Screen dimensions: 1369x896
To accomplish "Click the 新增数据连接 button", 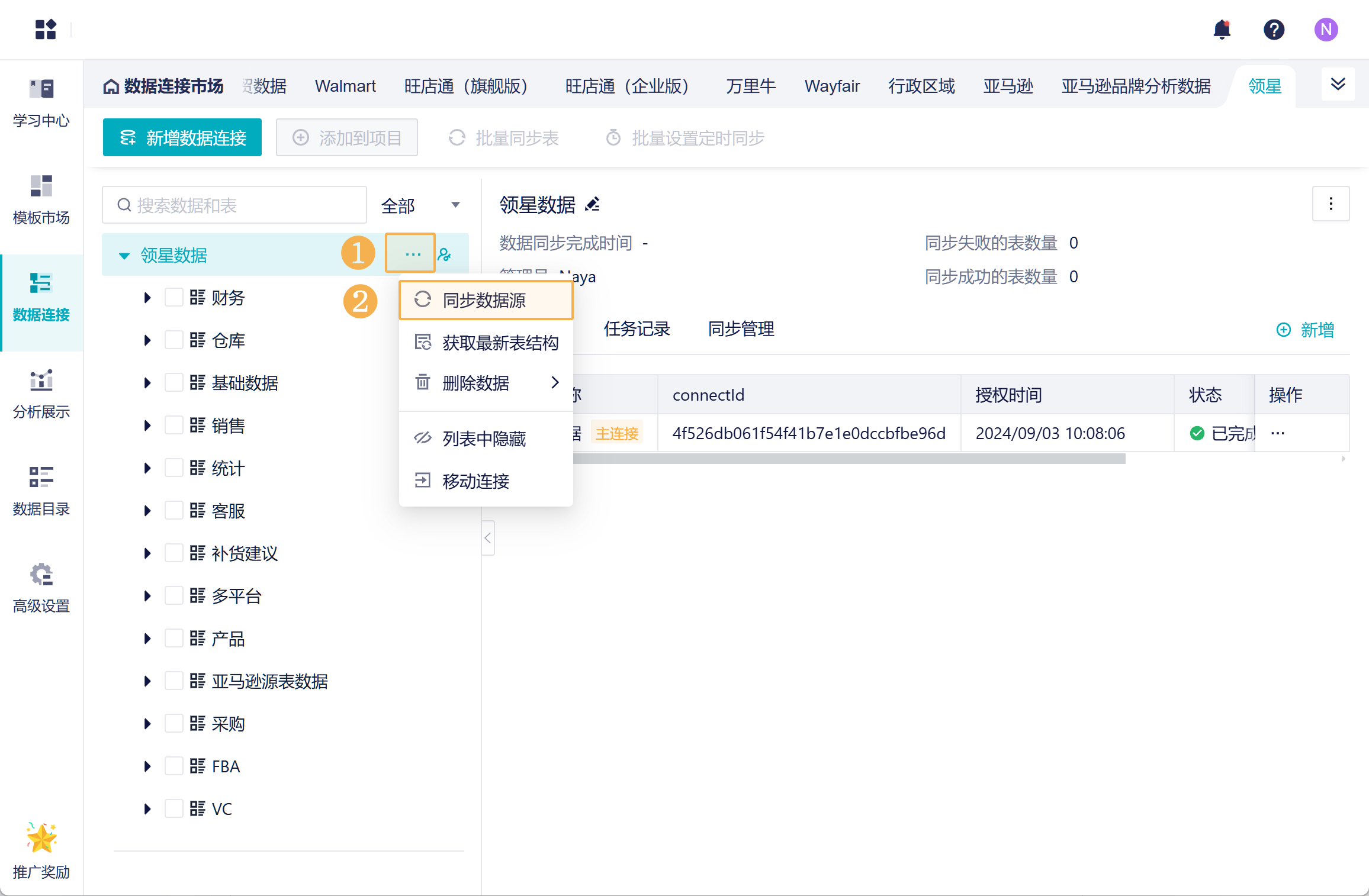I will click(x=182, y=138).
